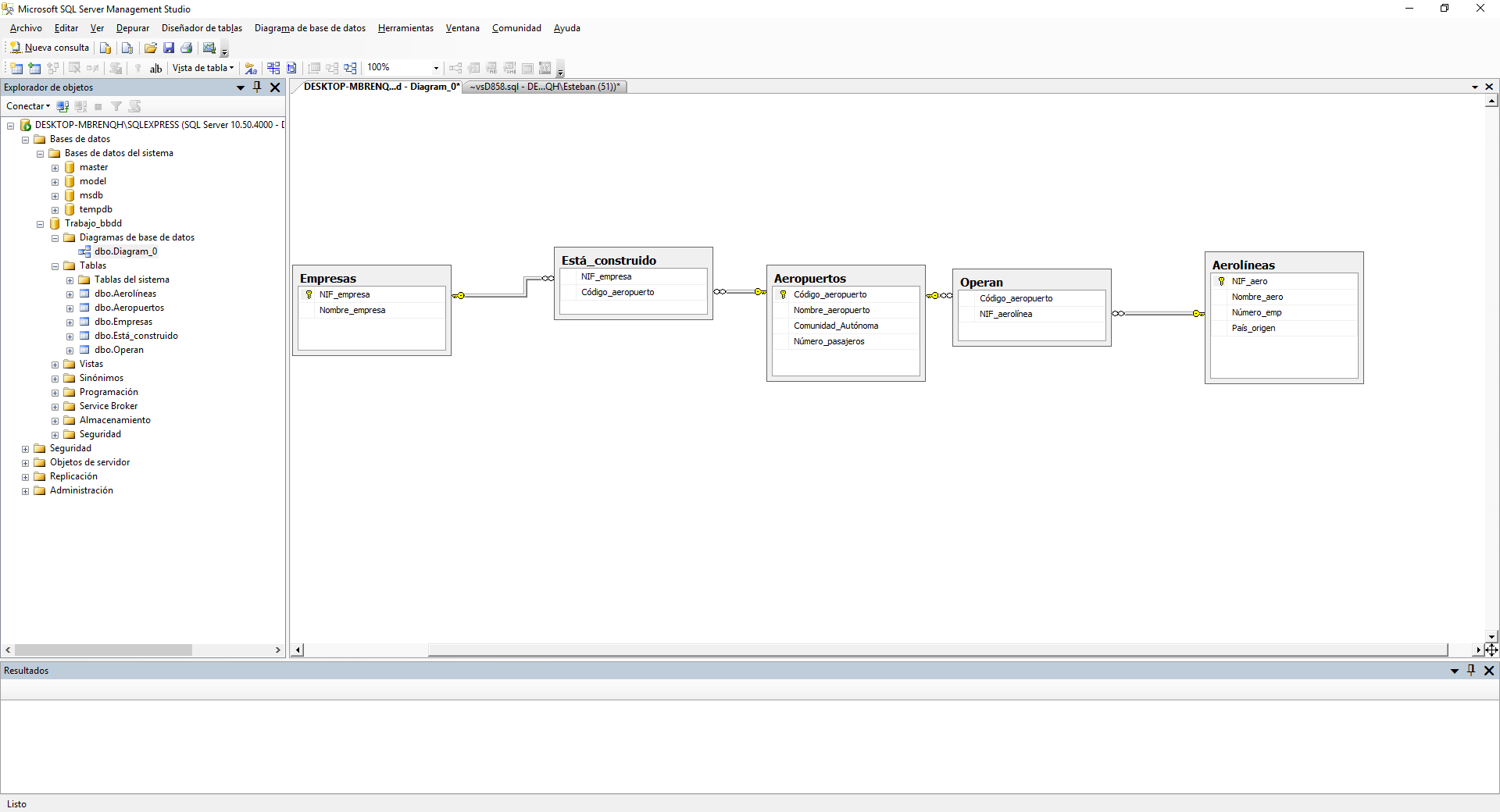Click the filter funnel icon in Object Explorer

click(x=116, y=106)
